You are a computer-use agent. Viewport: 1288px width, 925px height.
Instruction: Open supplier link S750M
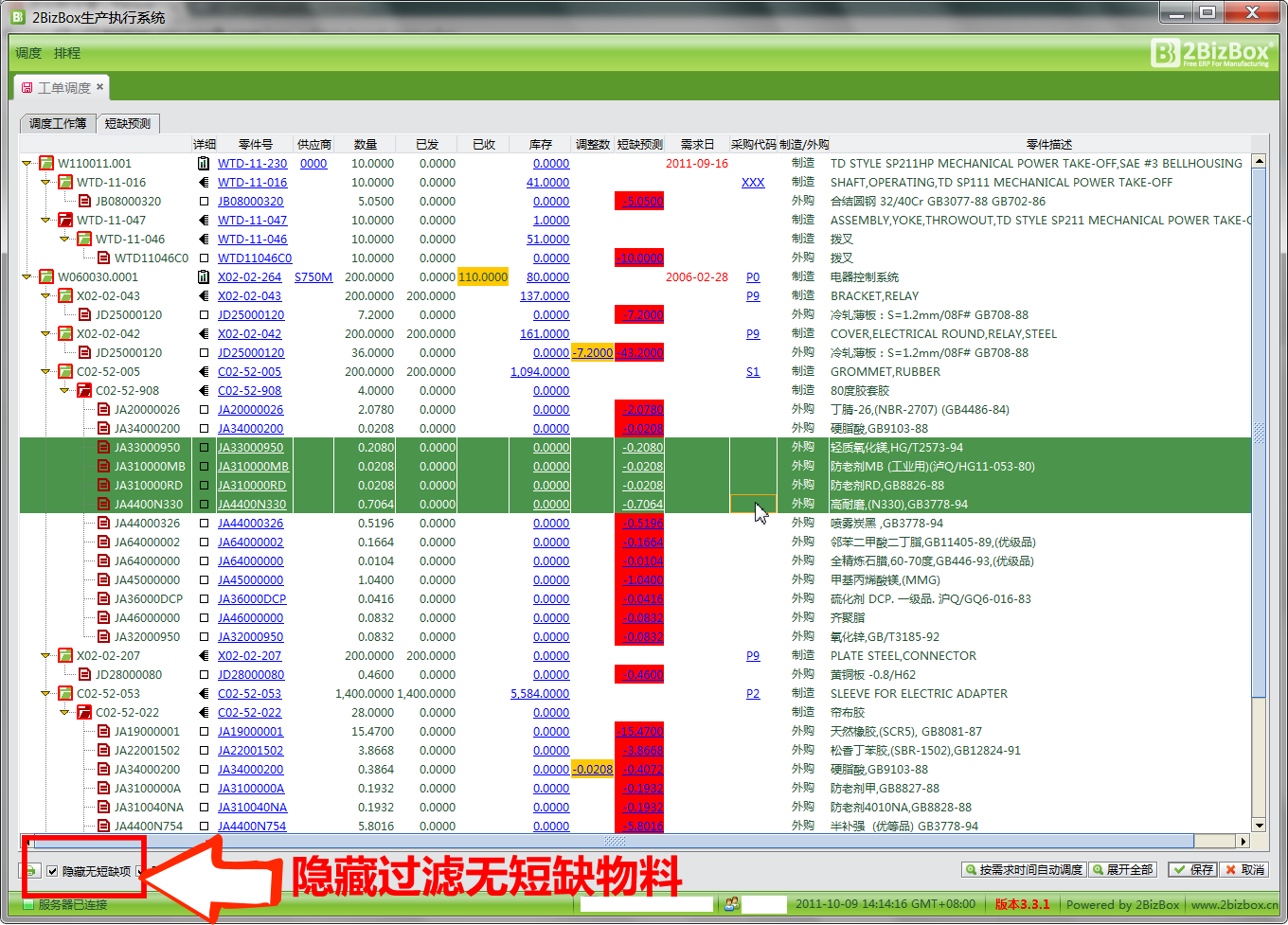[313, 276]
